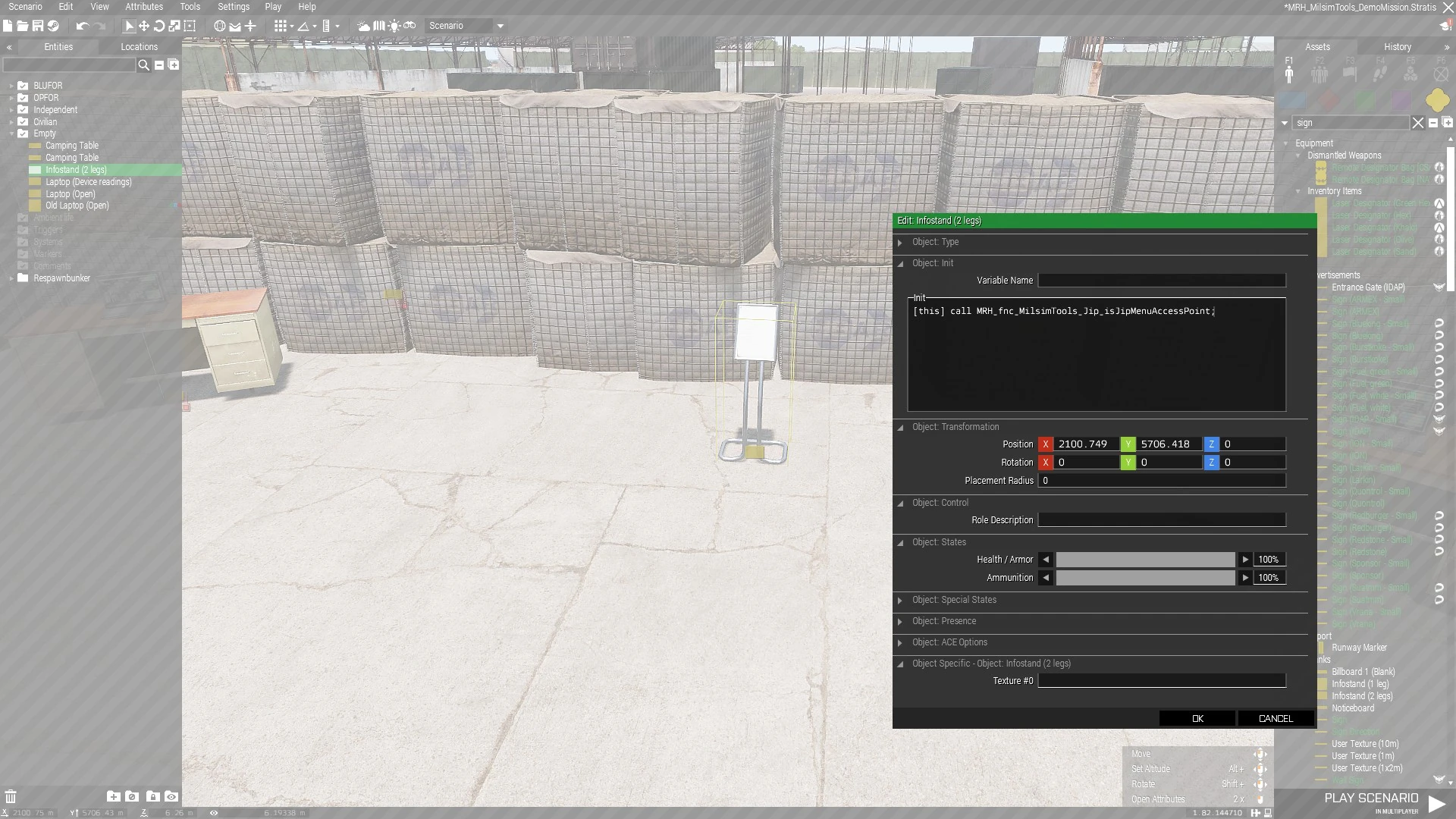This screenshot has width=1456, height=819.
Task: Open the Scenario phase dropdown
Action: click(500, 26)
